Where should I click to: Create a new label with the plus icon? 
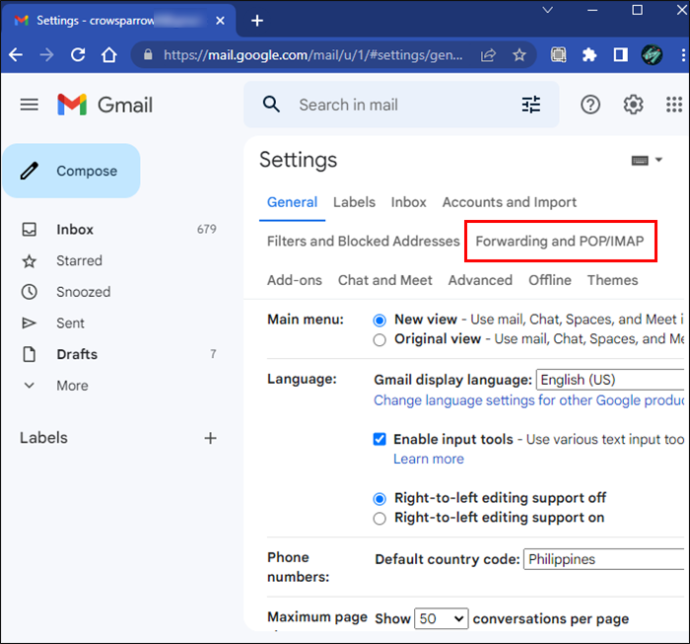(210, 438)
